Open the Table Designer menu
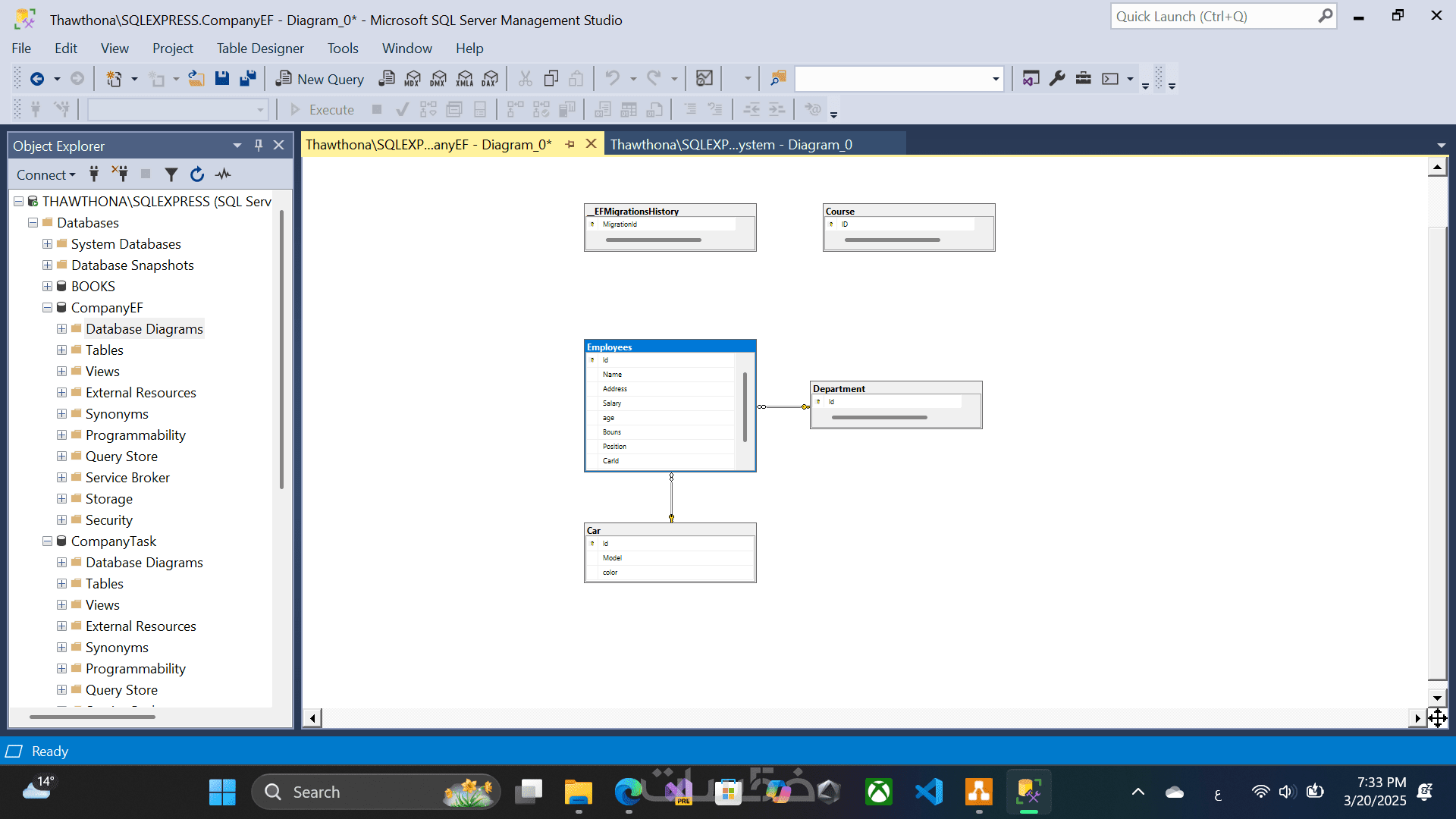 coord(260,49)
